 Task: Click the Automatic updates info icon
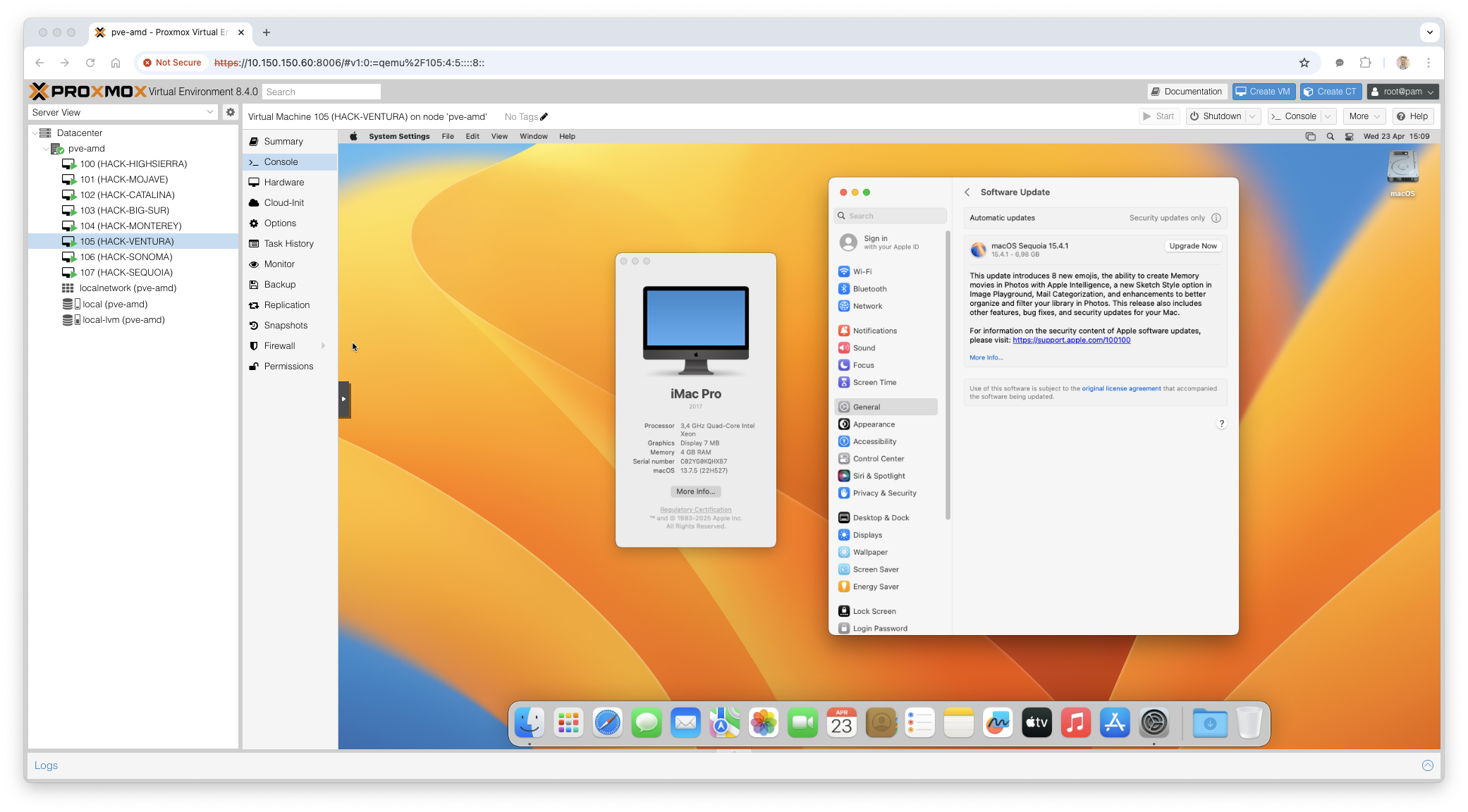tap(1216, 218)
